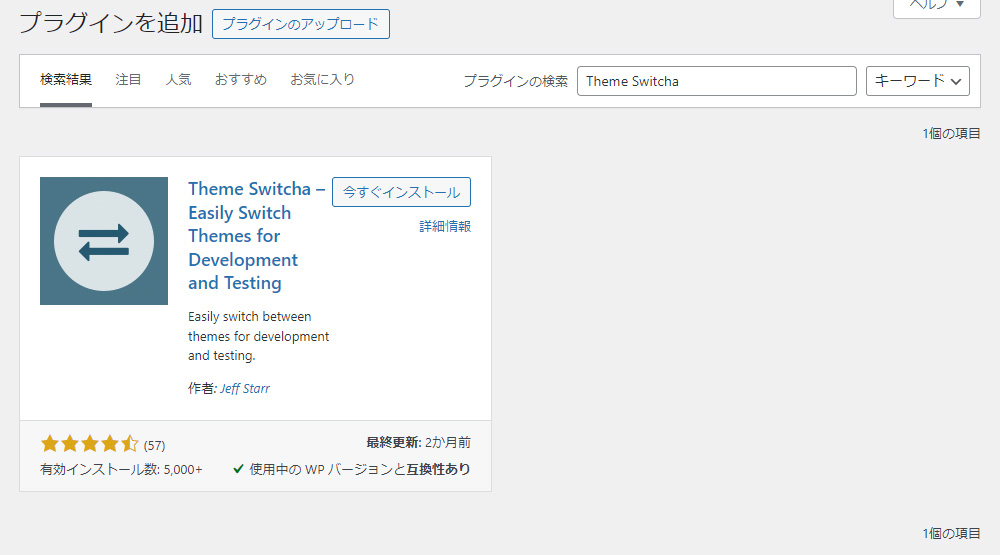Select the 検索結果 tab

[66, 80]
